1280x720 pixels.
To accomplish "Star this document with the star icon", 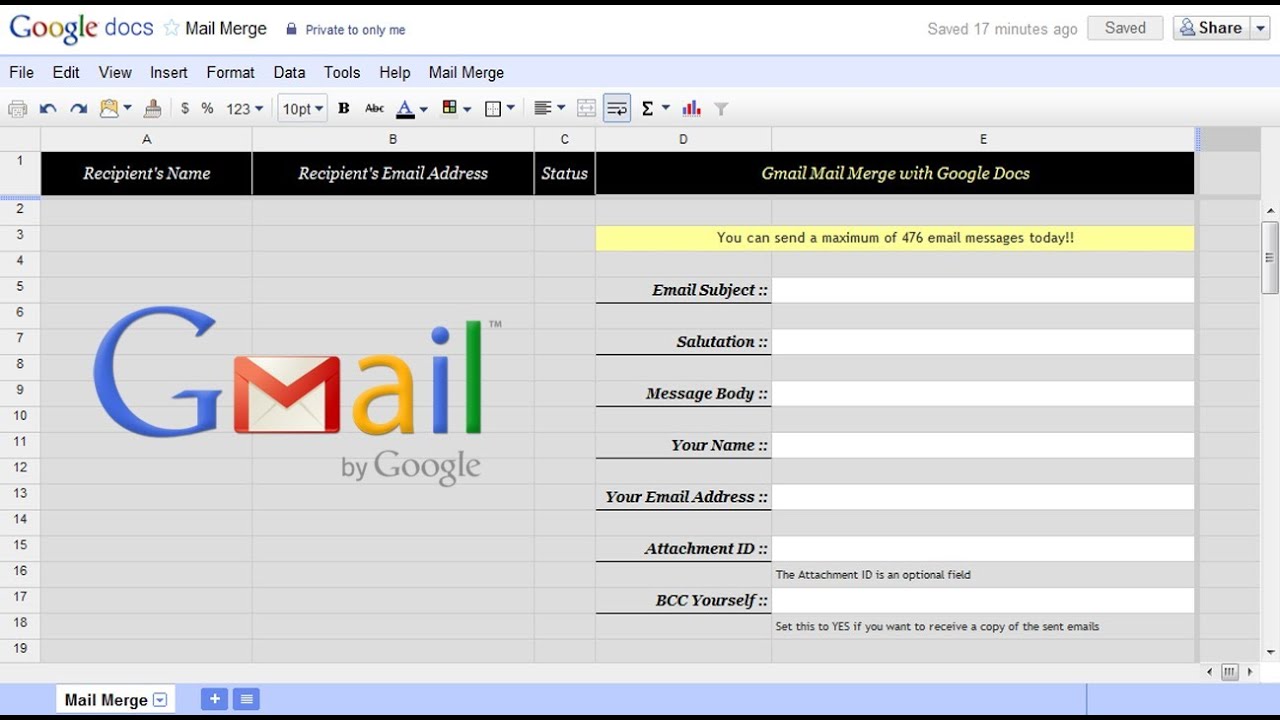I will [171, 28].
